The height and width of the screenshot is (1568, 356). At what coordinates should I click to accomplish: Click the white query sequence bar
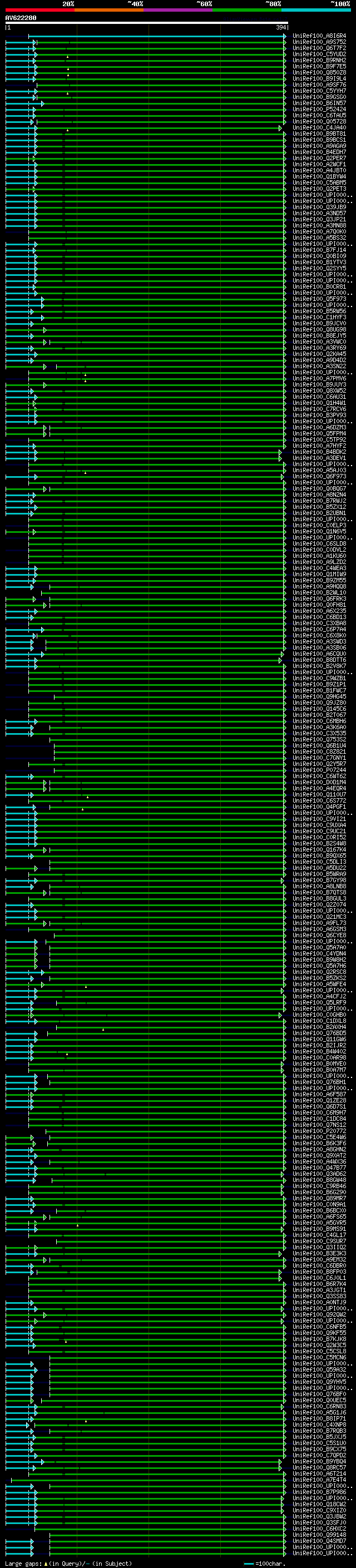tap(147, 23)
